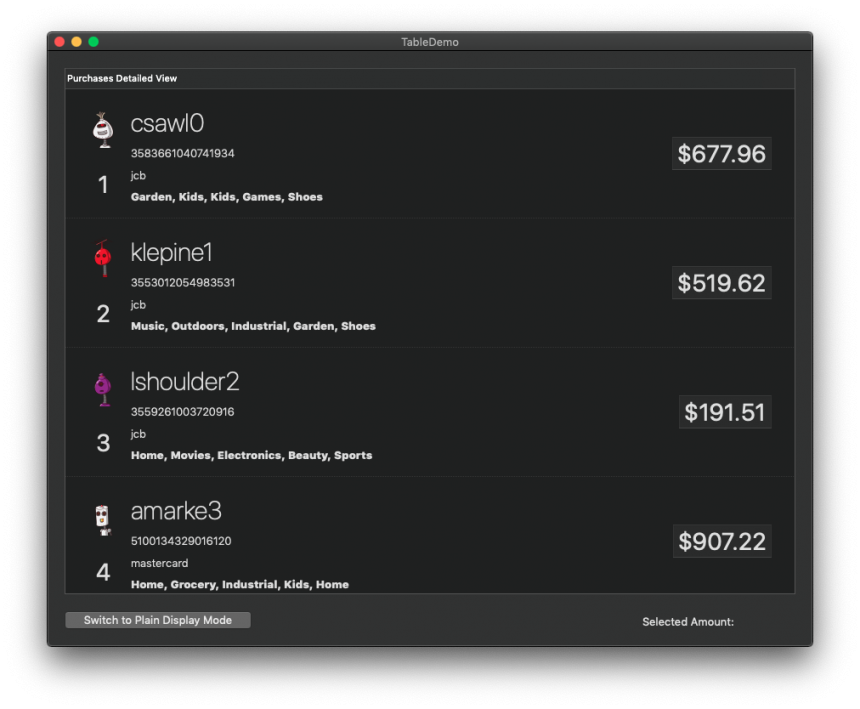This screenshot has width=860, height=709.
Task: Click the categories text under klepine1
Action: pyautogui.click(x=252, y=326)
